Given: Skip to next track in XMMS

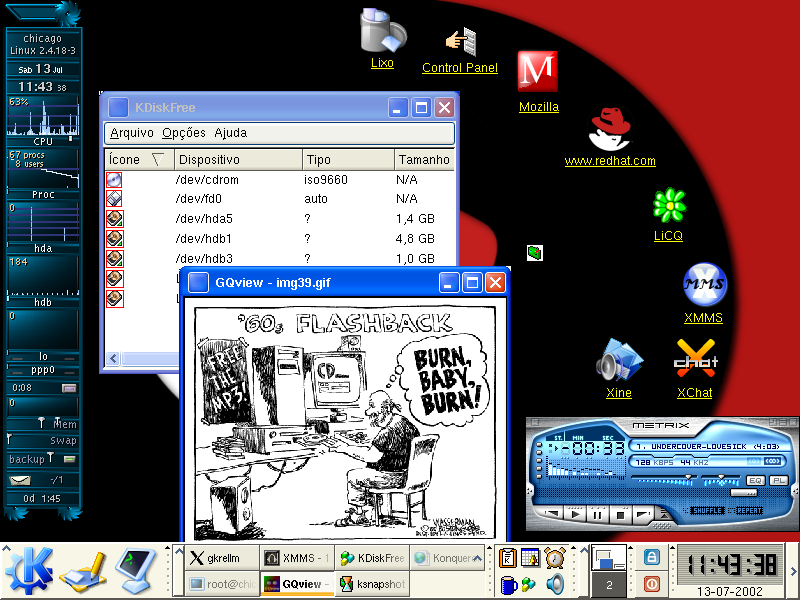Looking at the screenshot, I should [641, 514].
